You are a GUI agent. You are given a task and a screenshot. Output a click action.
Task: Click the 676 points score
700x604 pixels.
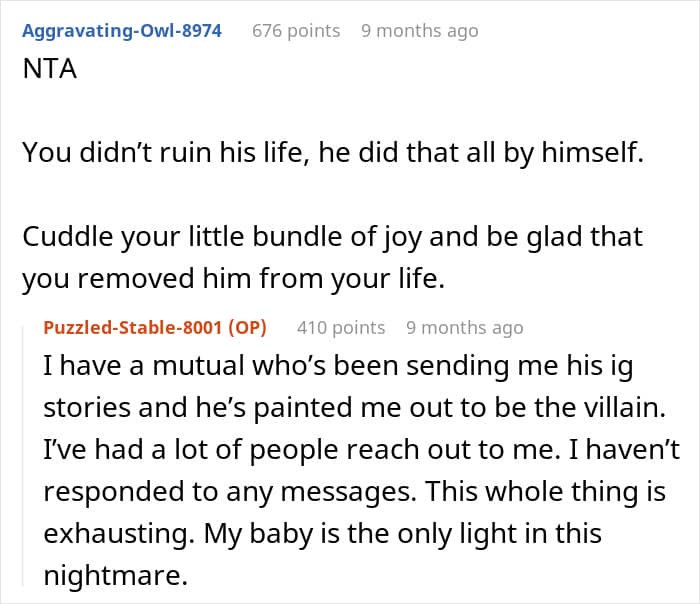pyautogui.click(x=295, y=31)
